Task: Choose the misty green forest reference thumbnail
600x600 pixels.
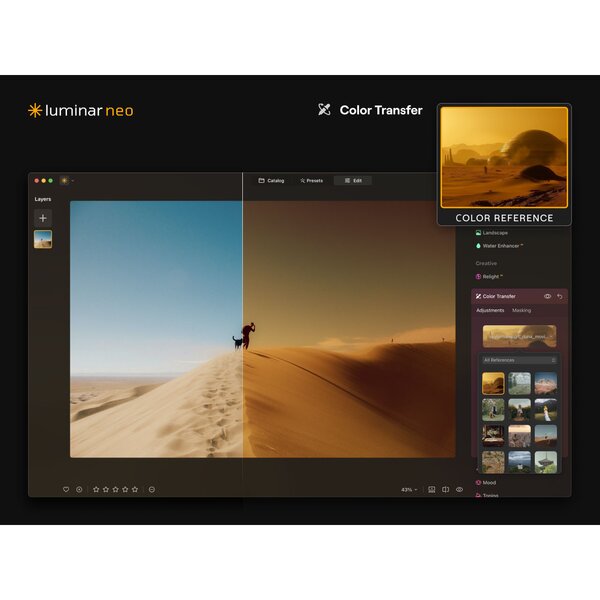Action: pyautogui.click(x=519, y=383)
